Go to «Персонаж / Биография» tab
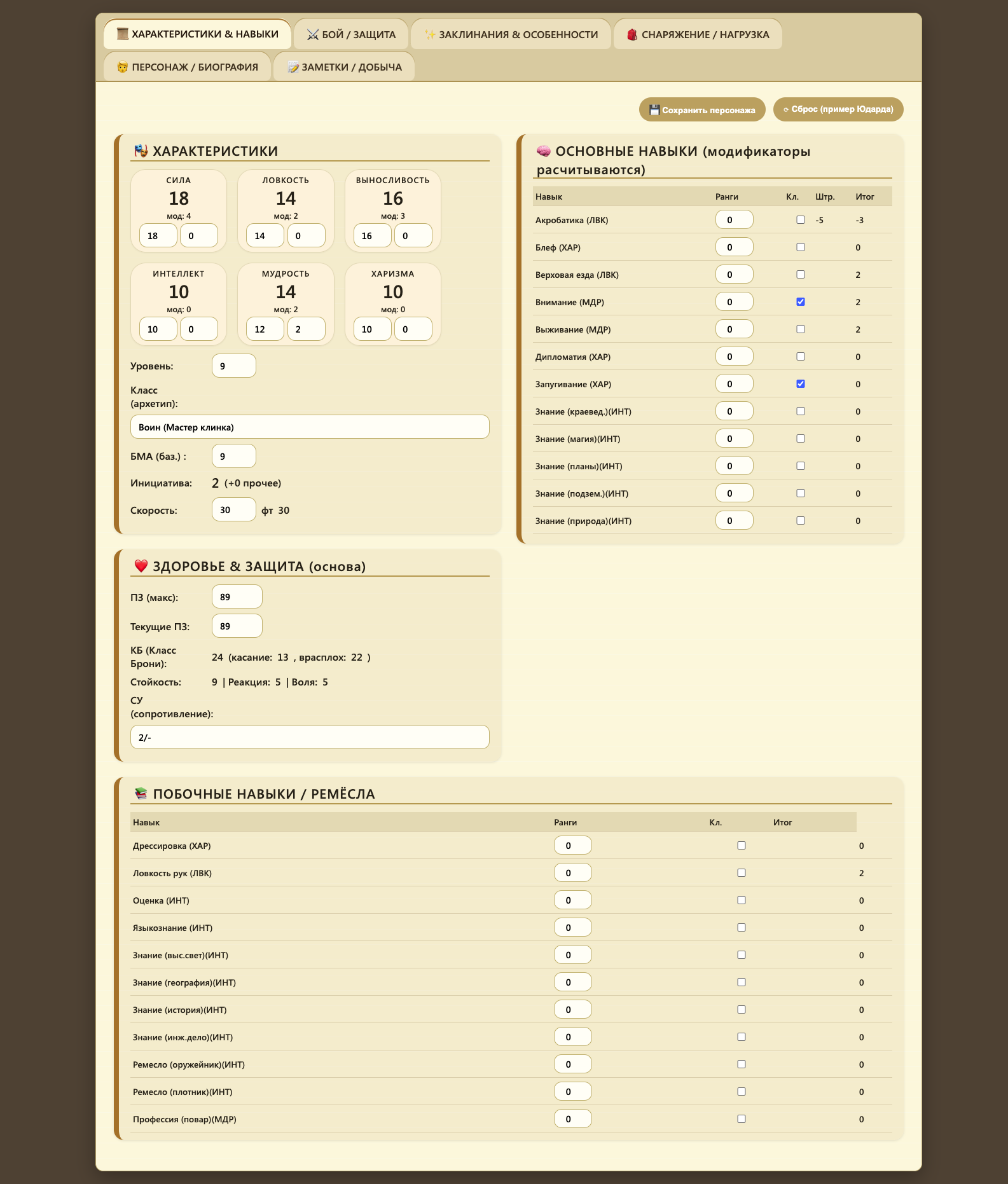This screenshot has height=1184, width=1008. [188, 67]
